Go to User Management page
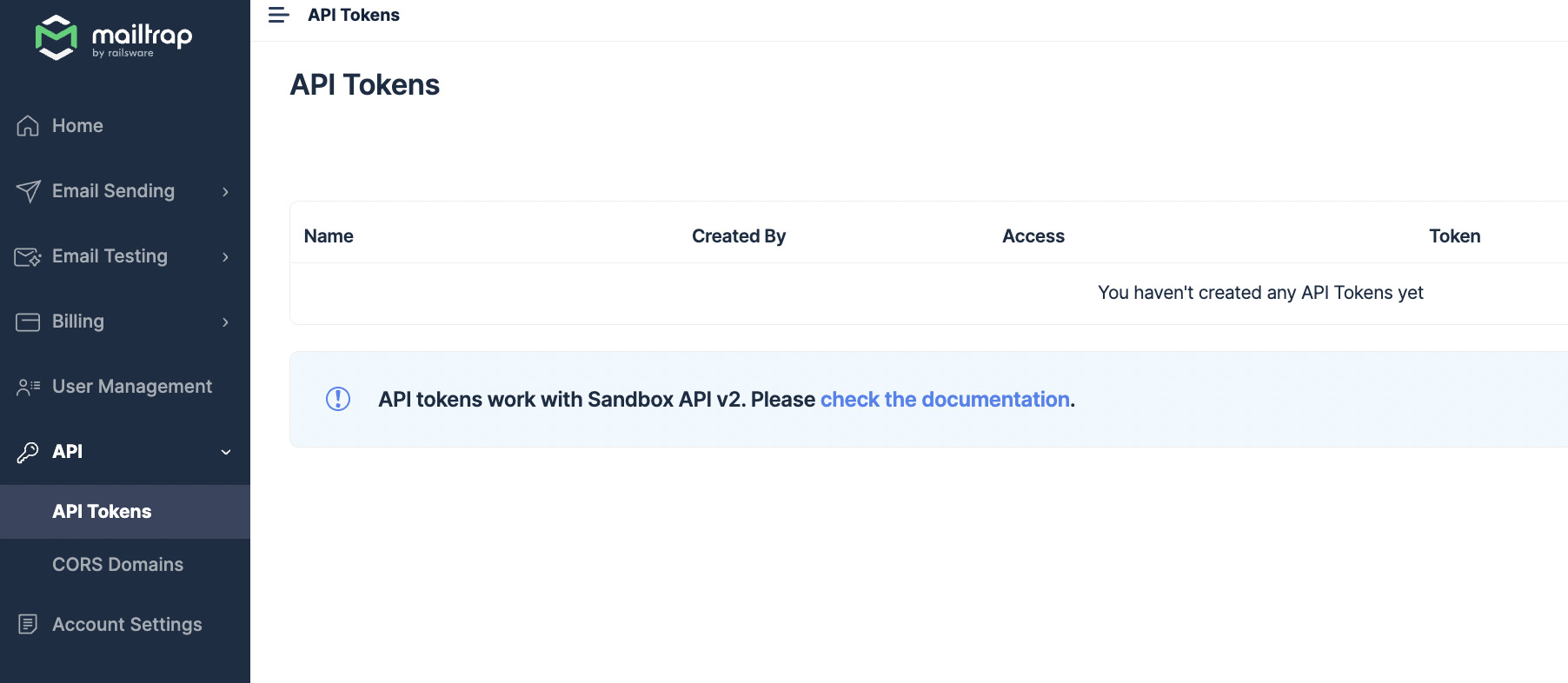The height and width of the screenshot is (683, 1568). click(x=131, y=387)
